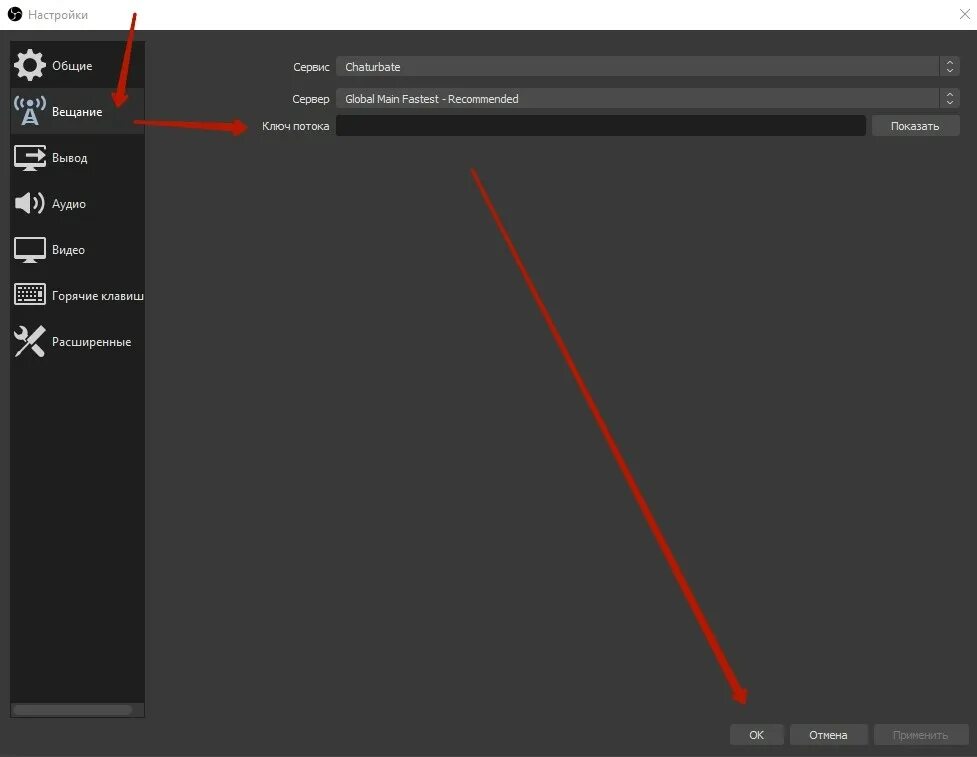The height and width of the screenshot is (757, 977).
Task: Switch to the Вывод tab label
Action: point(69,158)
